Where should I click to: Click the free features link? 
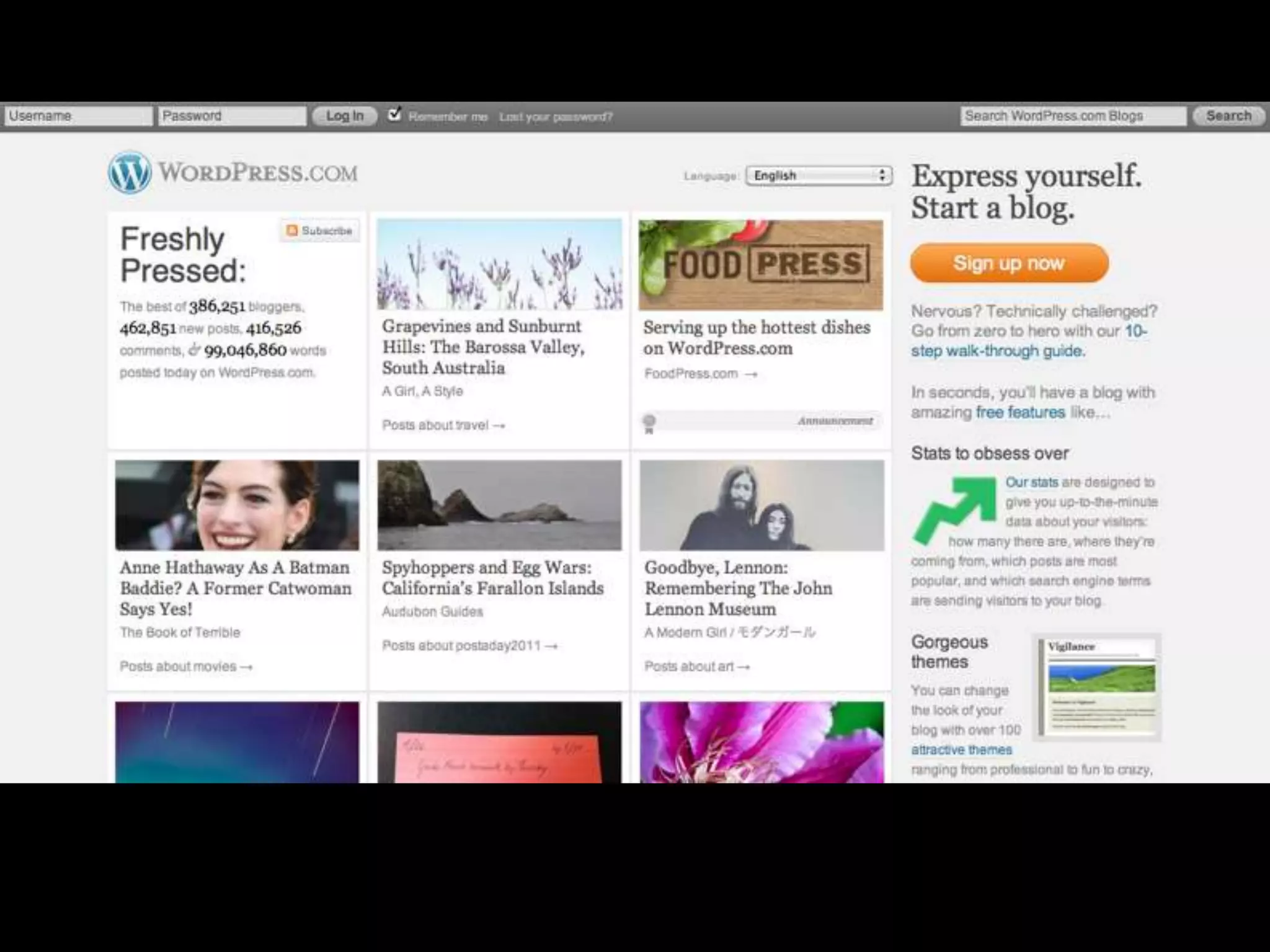tap(1020, 412)
